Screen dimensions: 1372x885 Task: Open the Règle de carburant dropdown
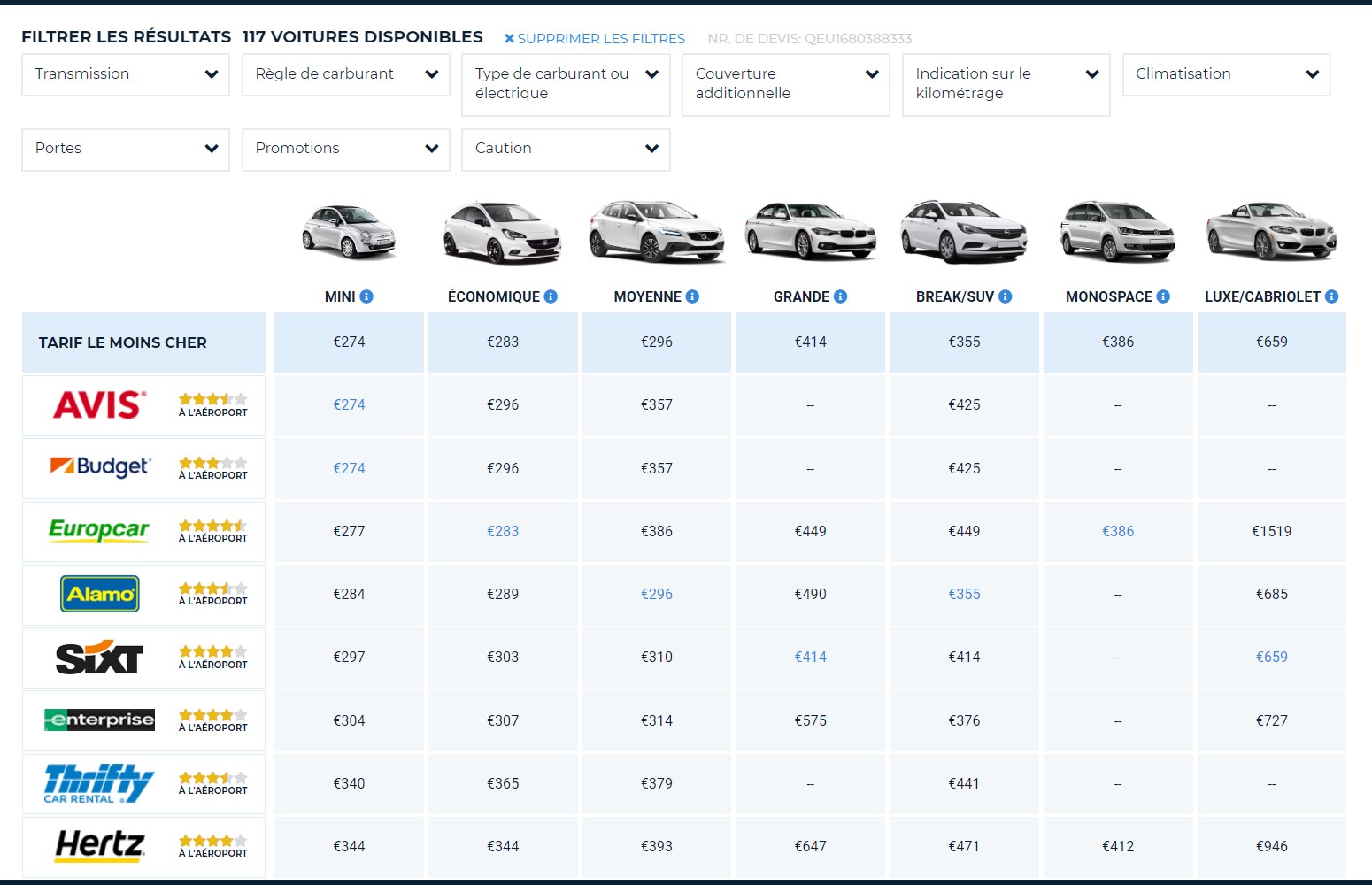(346, 74)
